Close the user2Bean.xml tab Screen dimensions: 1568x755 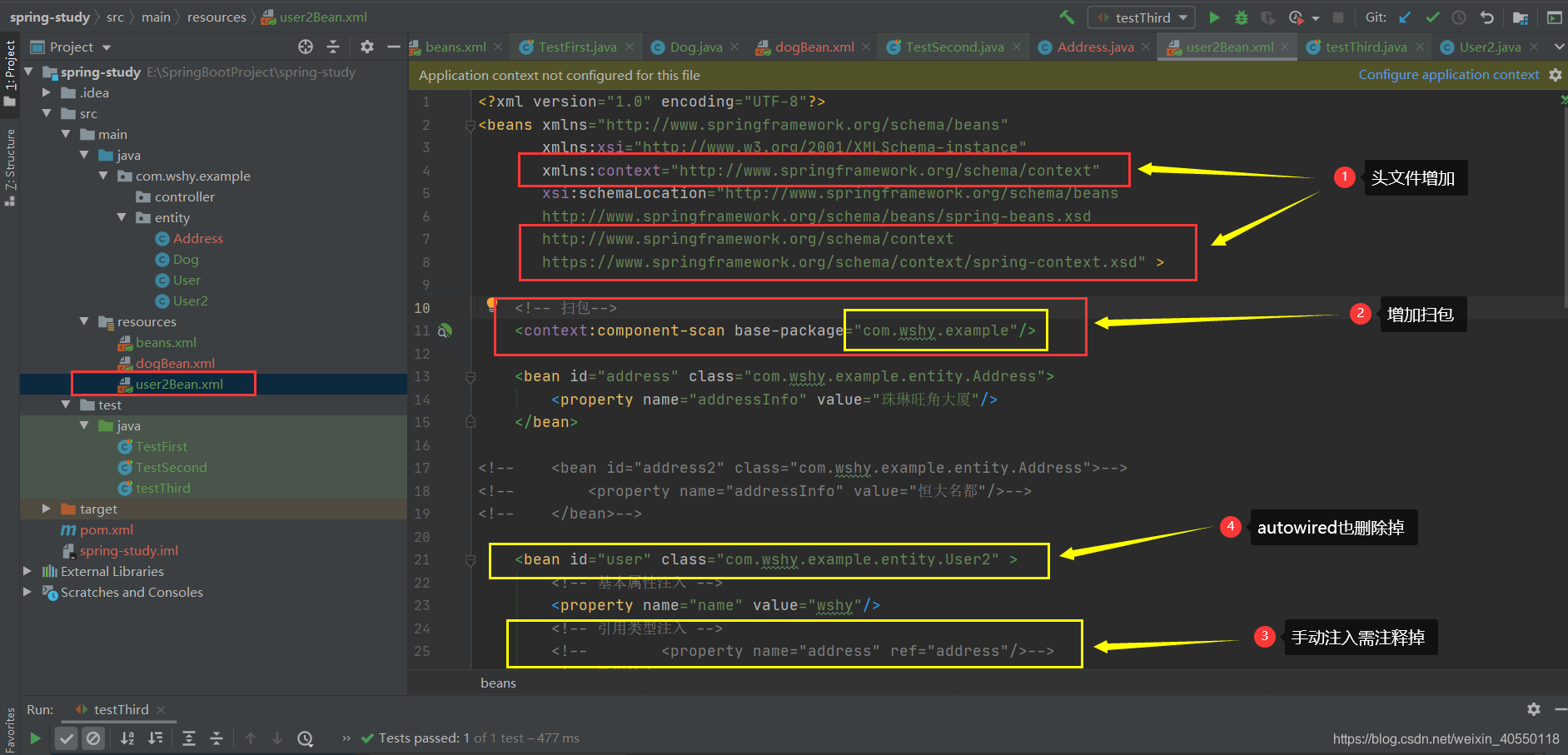(1285, 47)
